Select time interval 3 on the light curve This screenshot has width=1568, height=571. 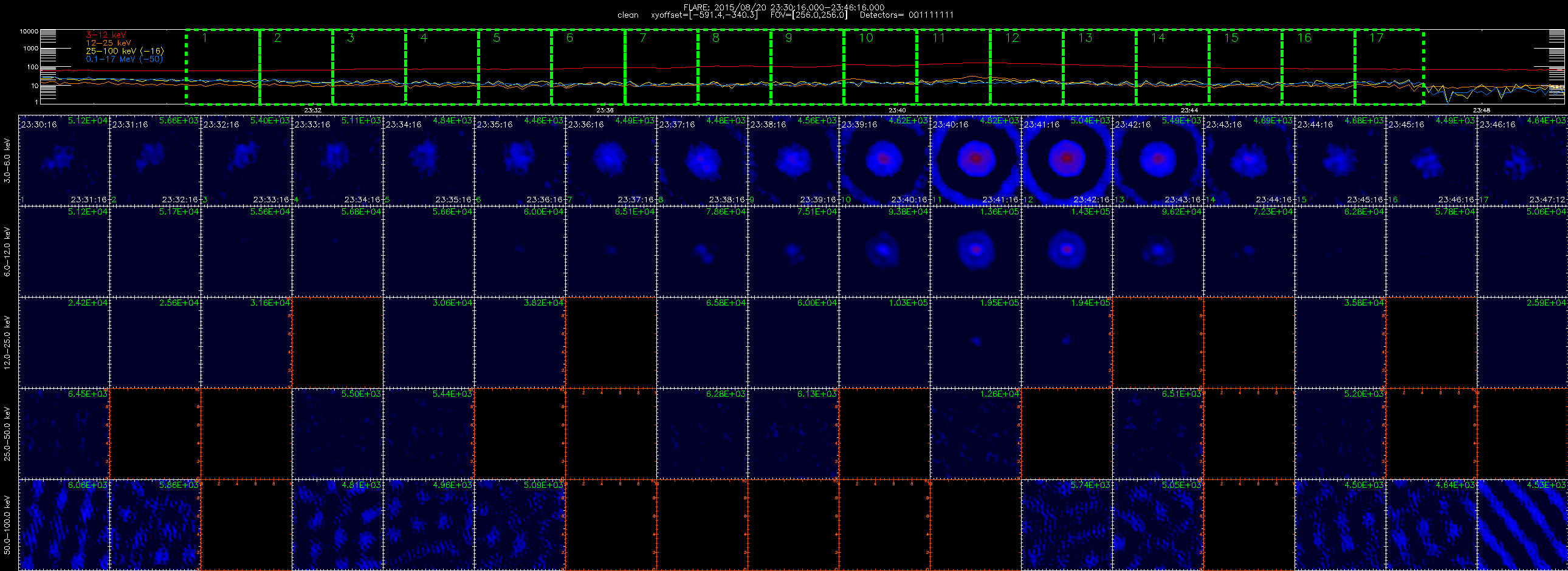click(369, 67)
